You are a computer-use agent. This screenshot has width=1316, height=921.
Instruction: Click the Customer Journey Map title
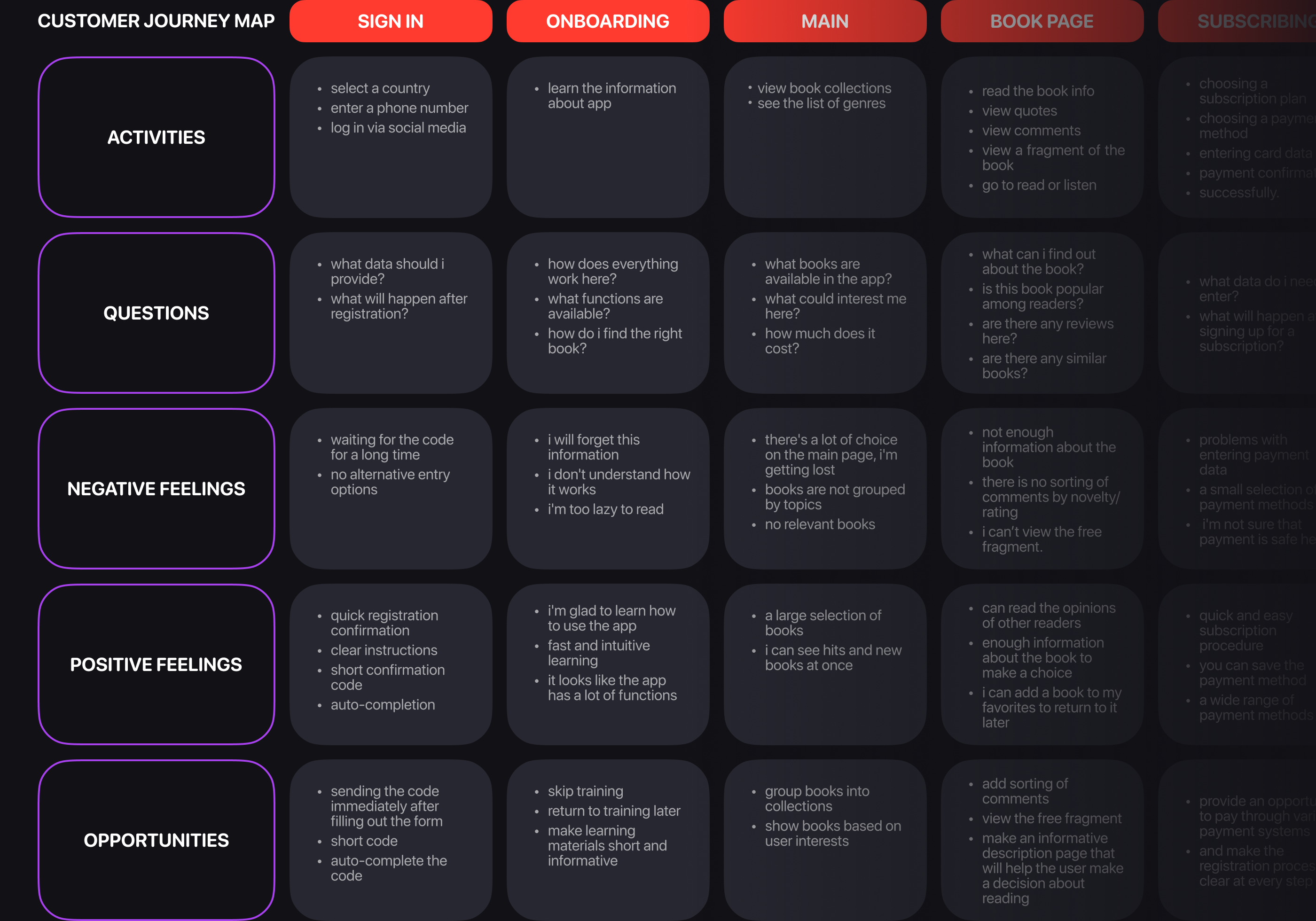coord(156,21)
